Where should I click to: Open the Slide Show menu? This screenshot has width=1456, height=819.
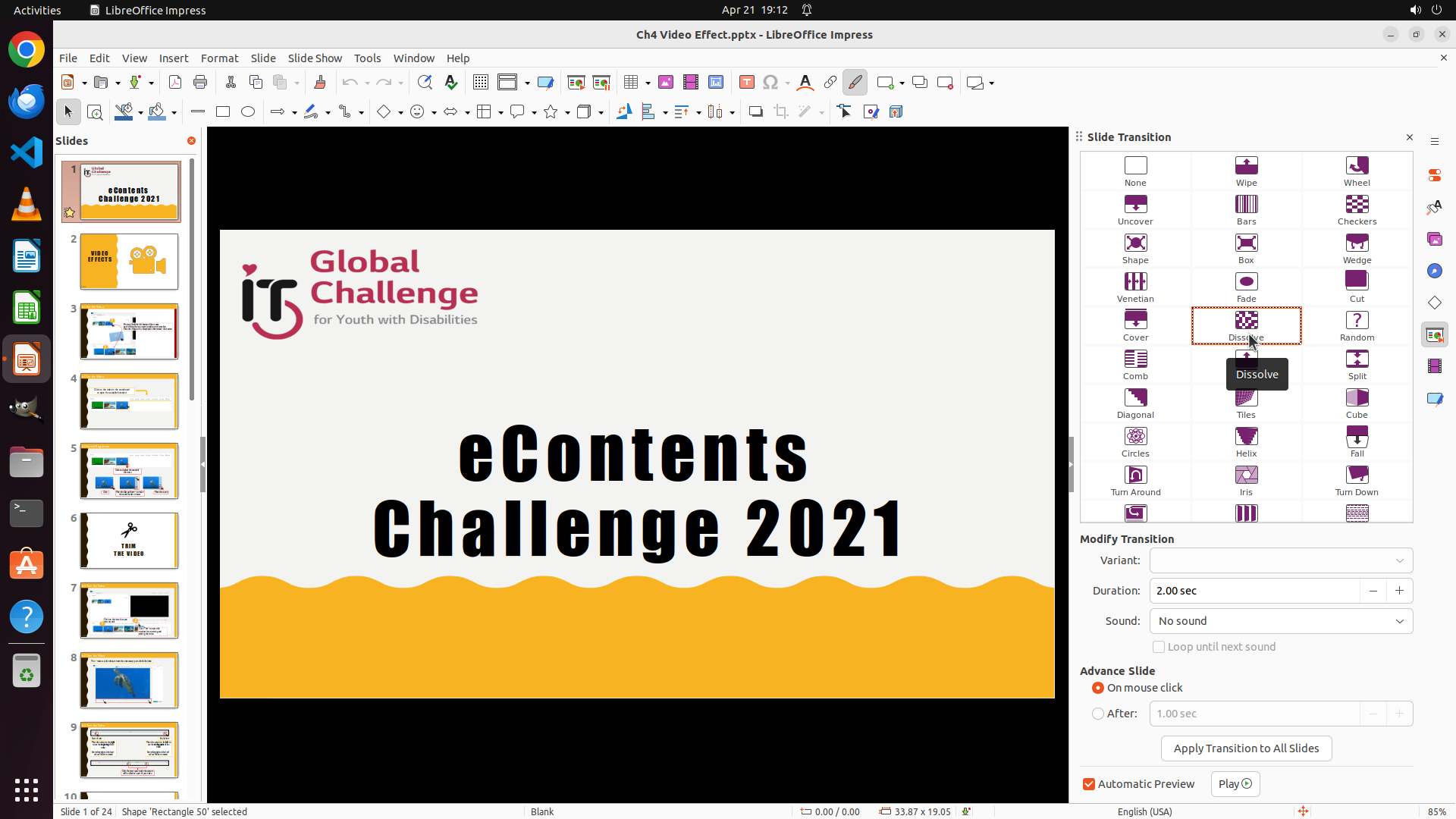pyautogui.click(x=315, y=58)
